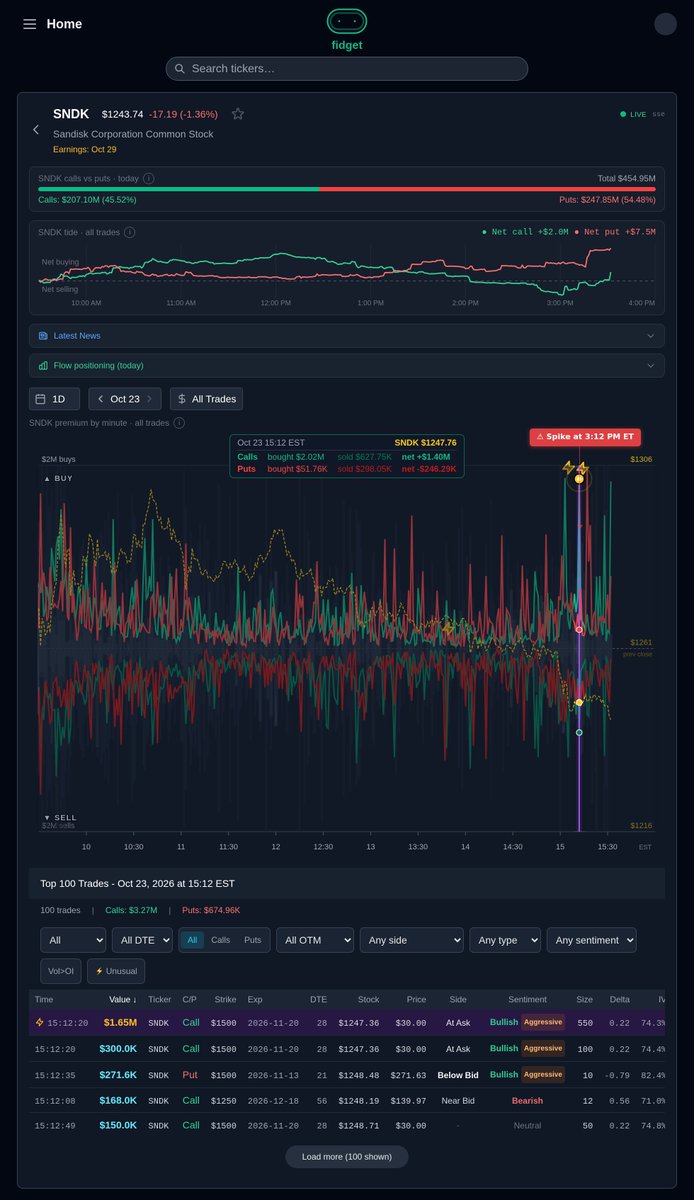
Task: Click the LIVE status indicator
Action: point(633,114)
